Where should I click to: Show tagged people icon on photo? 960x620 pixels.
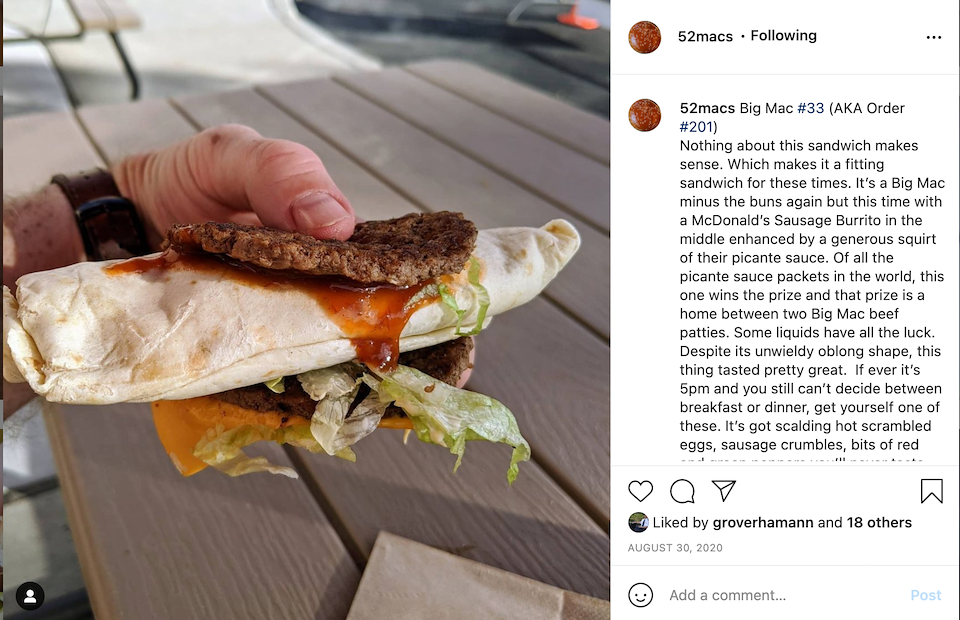coord(30,596)
